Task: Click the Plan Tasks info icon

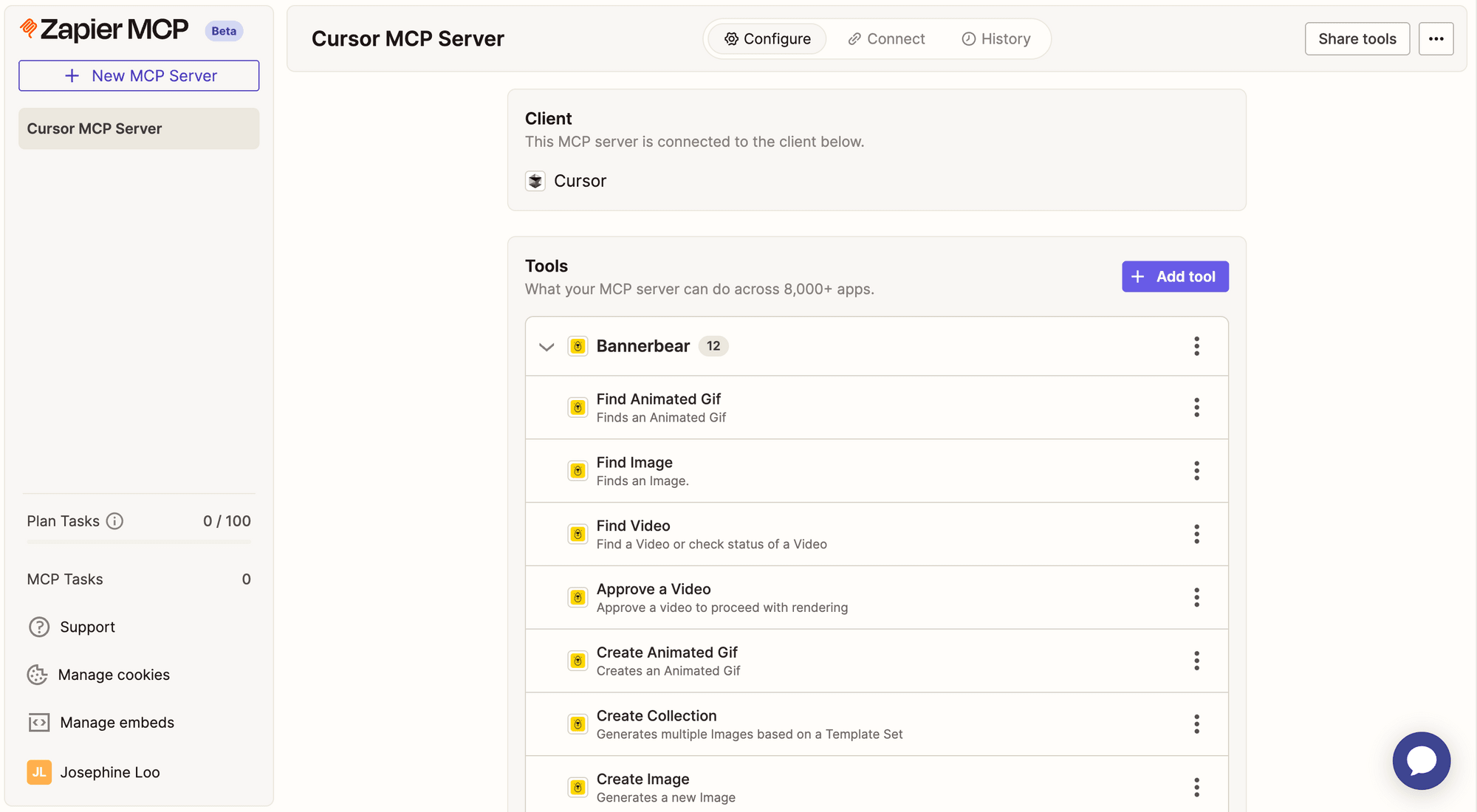Action: point(115,521)
